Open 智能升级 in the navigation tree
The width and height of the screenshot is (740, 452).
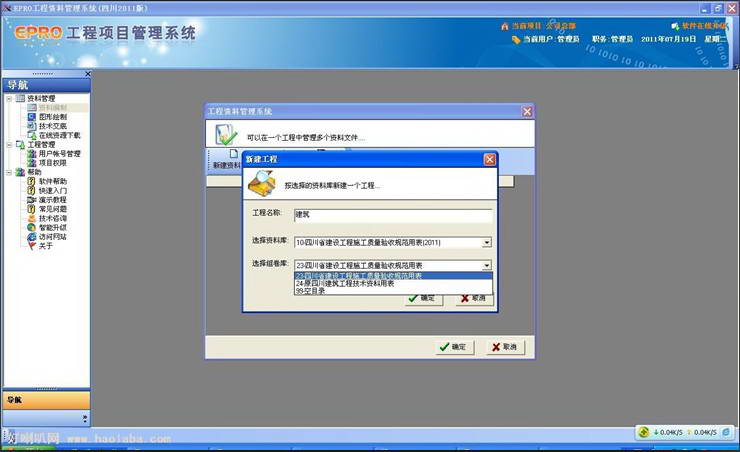coord(52,227)
